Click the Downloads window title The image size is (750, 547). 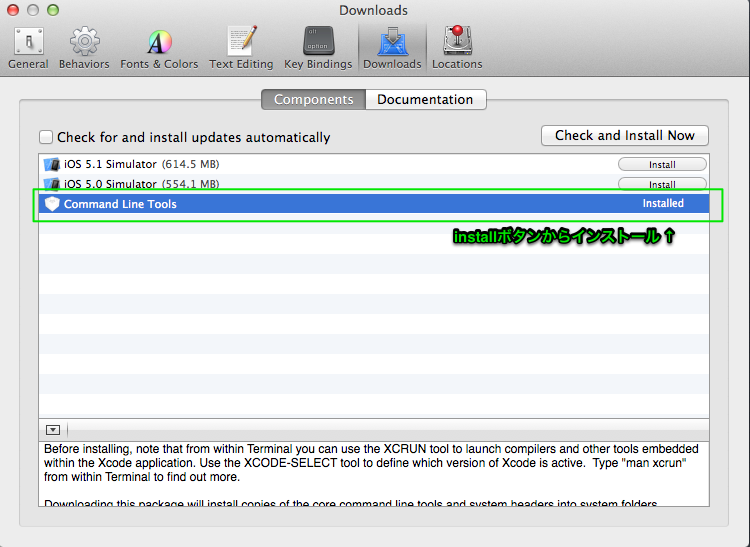pos(374,11)
